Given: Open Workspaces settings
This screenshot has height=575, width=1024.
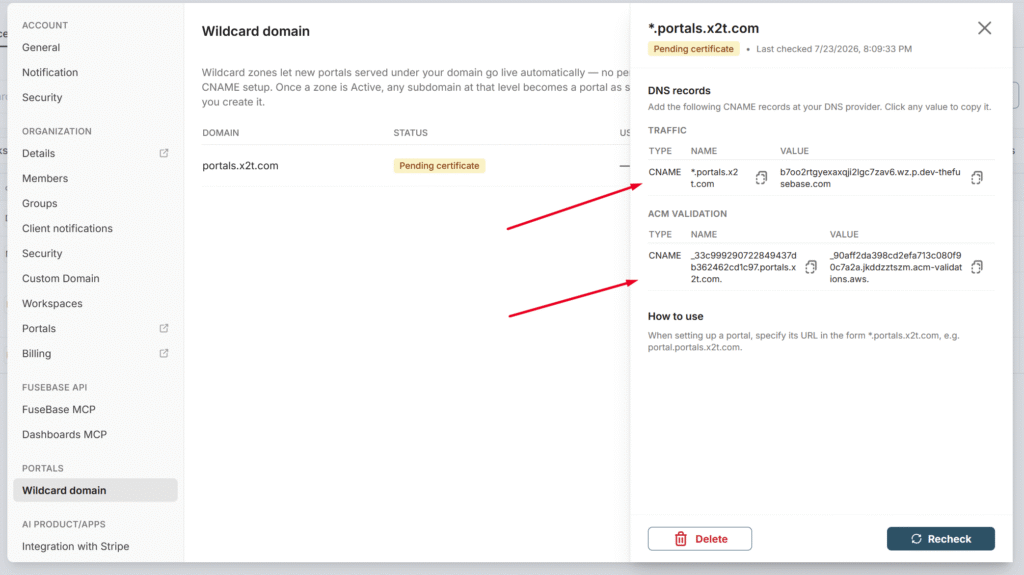Looking at the screenshot, I should pos(52,303).
